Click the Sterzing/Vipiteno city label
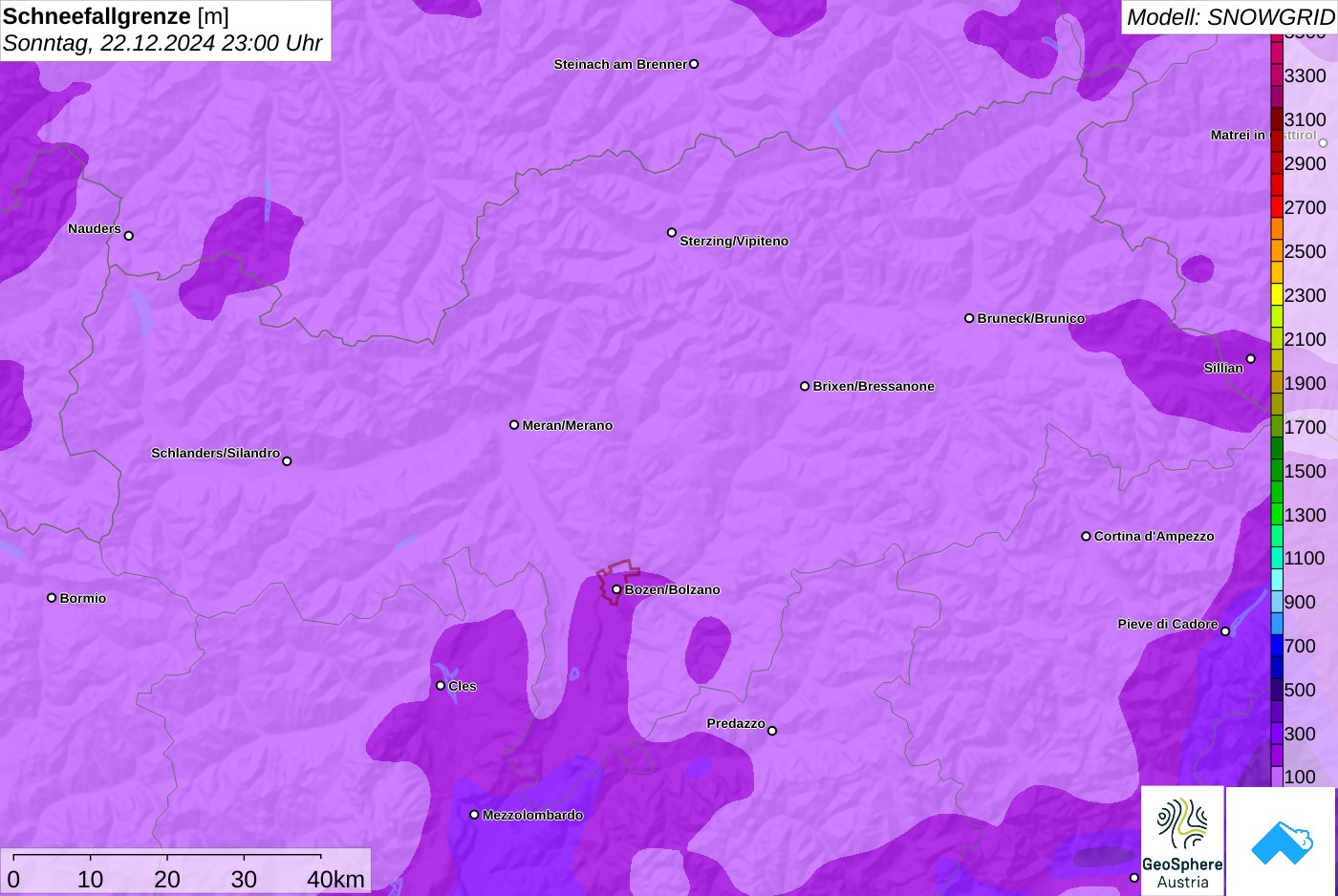Image resolution: width=1338 pixels, height=896 pixels. [734, 241]
